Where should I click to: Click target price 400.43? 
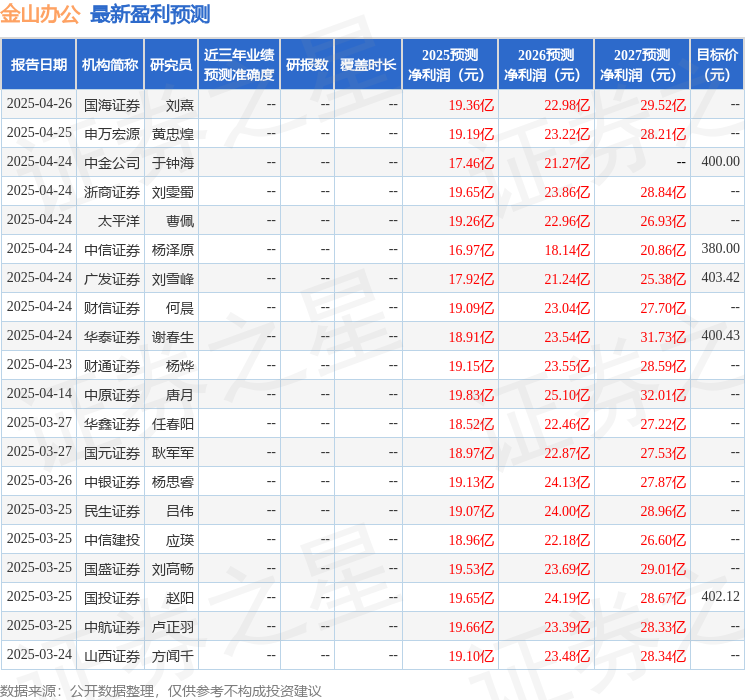pyautogui.click(x=720, y=336)
